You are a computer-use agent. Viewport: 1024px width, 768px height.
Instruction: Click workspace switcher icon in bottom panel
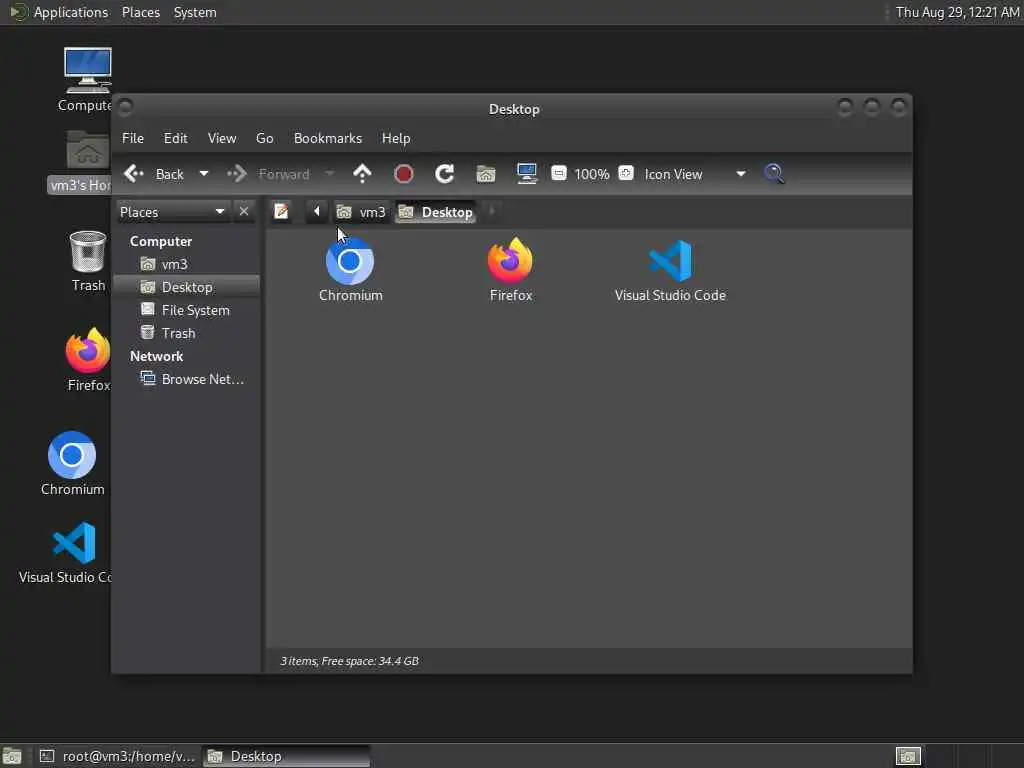point(908,756)
